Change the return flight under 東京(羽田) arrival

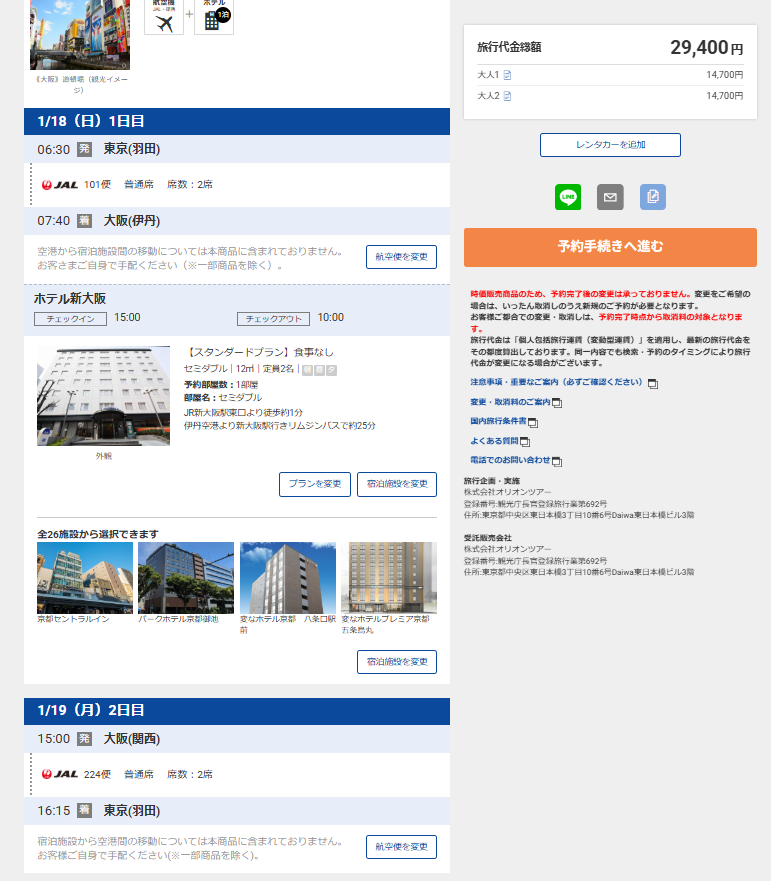[x=401, y=847]
